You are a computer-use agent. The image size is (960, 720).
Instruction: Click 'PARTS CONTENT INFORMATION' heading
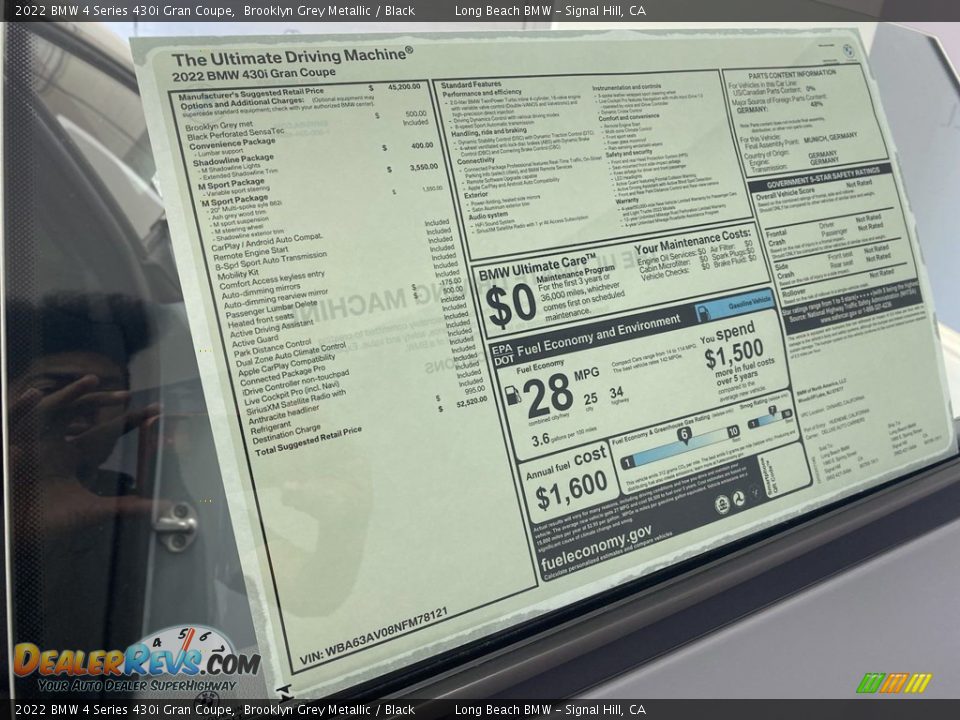[x=792, y=75]
